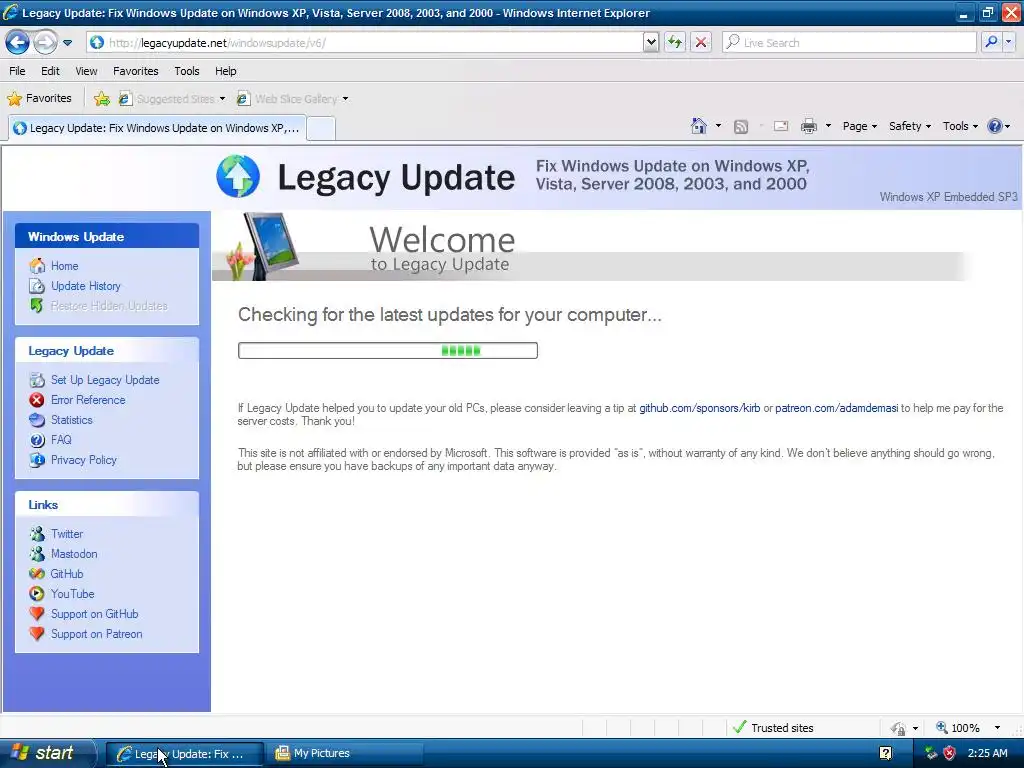This screenshot has height=768, width=1024.
Task: Refresh the page with the green arrows icon
Action: [x=675, y=43]
